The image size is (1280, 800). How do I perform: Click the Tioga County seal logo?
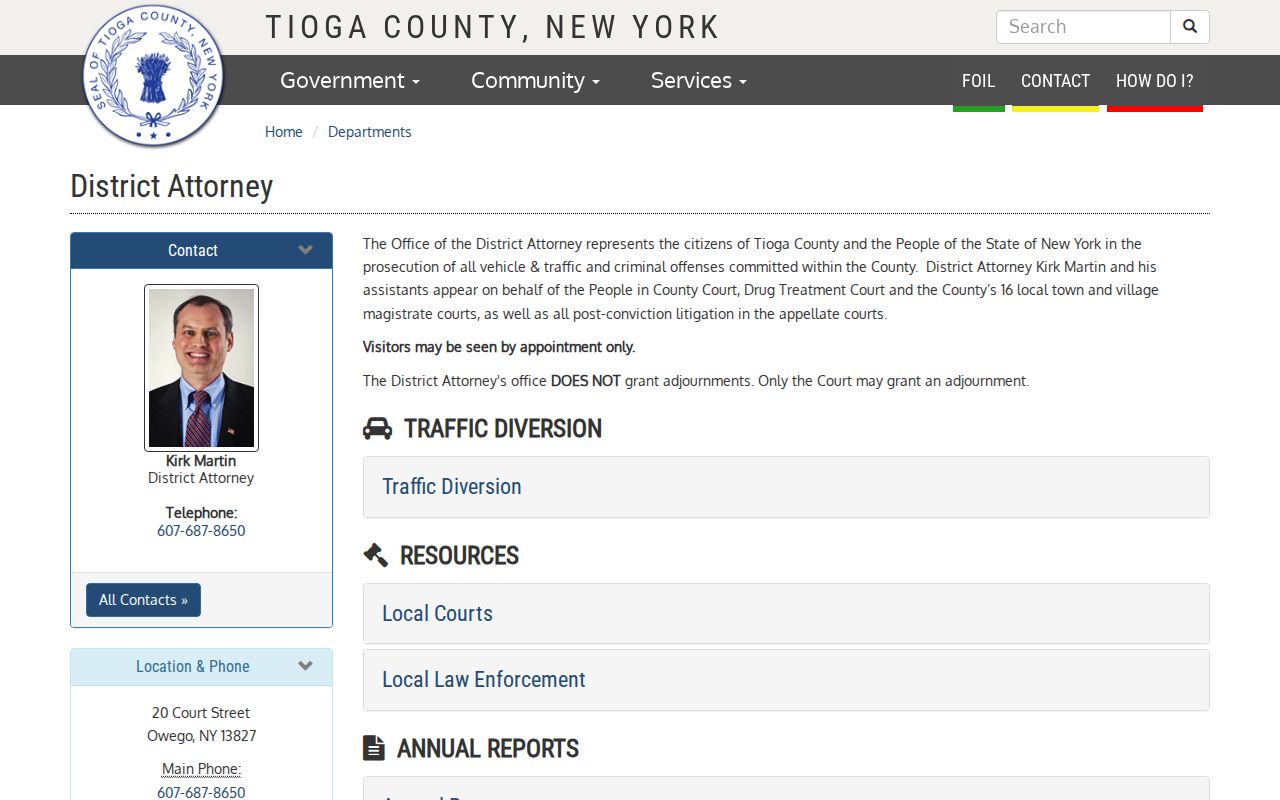click(x=153, y=76)
